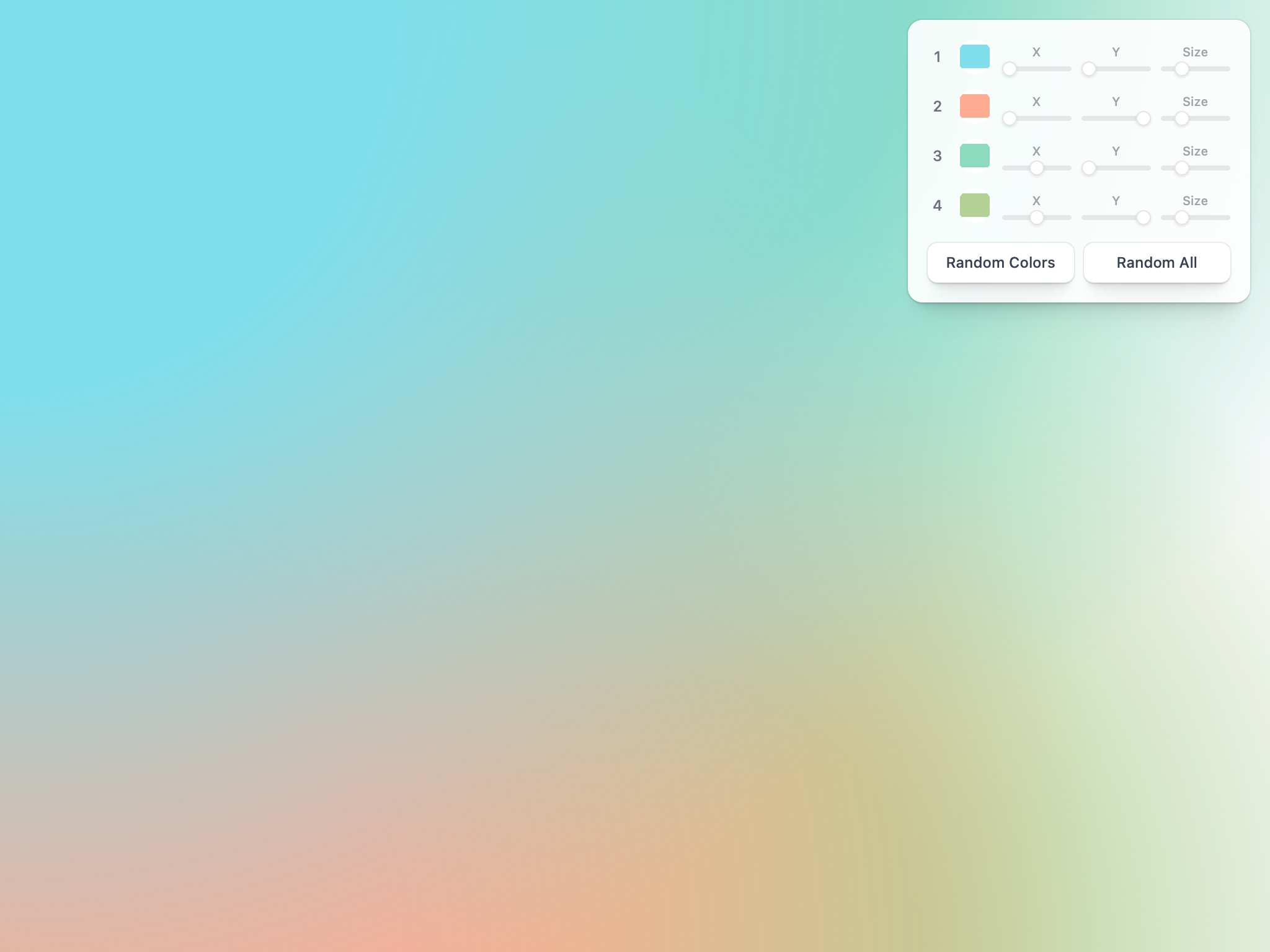The image size is (1270, 952).
Task: Click the X slider handle on row 2
Action: (x=1010, y=118)
